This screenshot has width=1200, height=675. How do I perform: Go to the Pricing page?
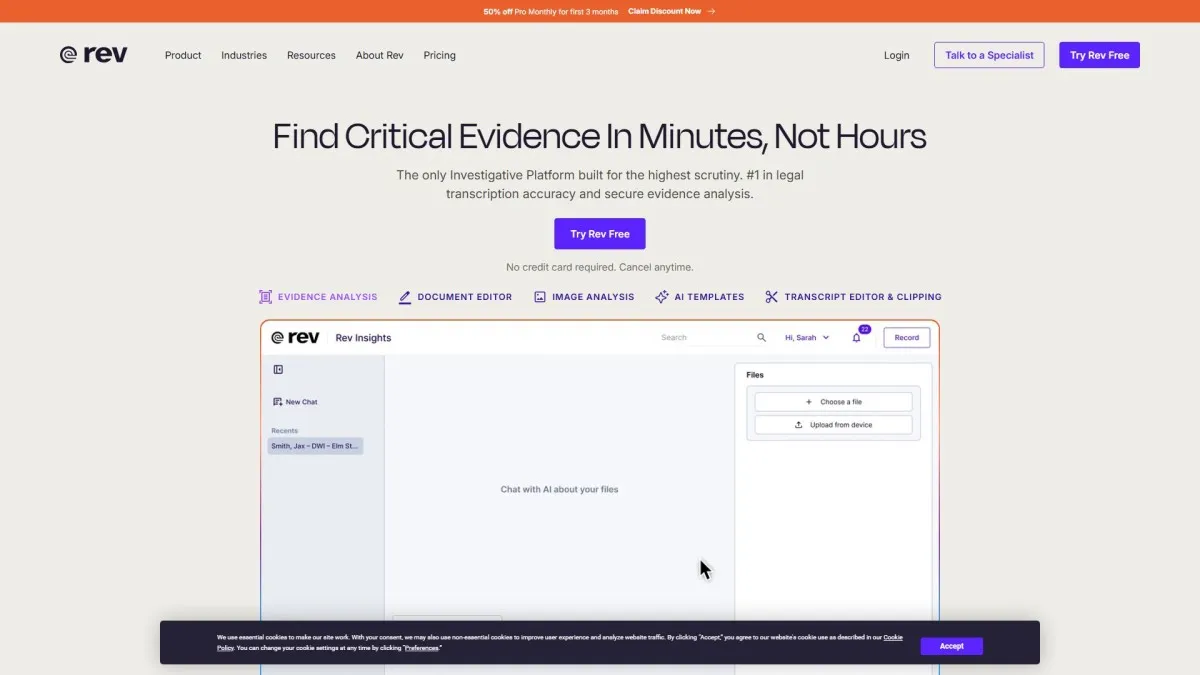[x=439, y=55]
